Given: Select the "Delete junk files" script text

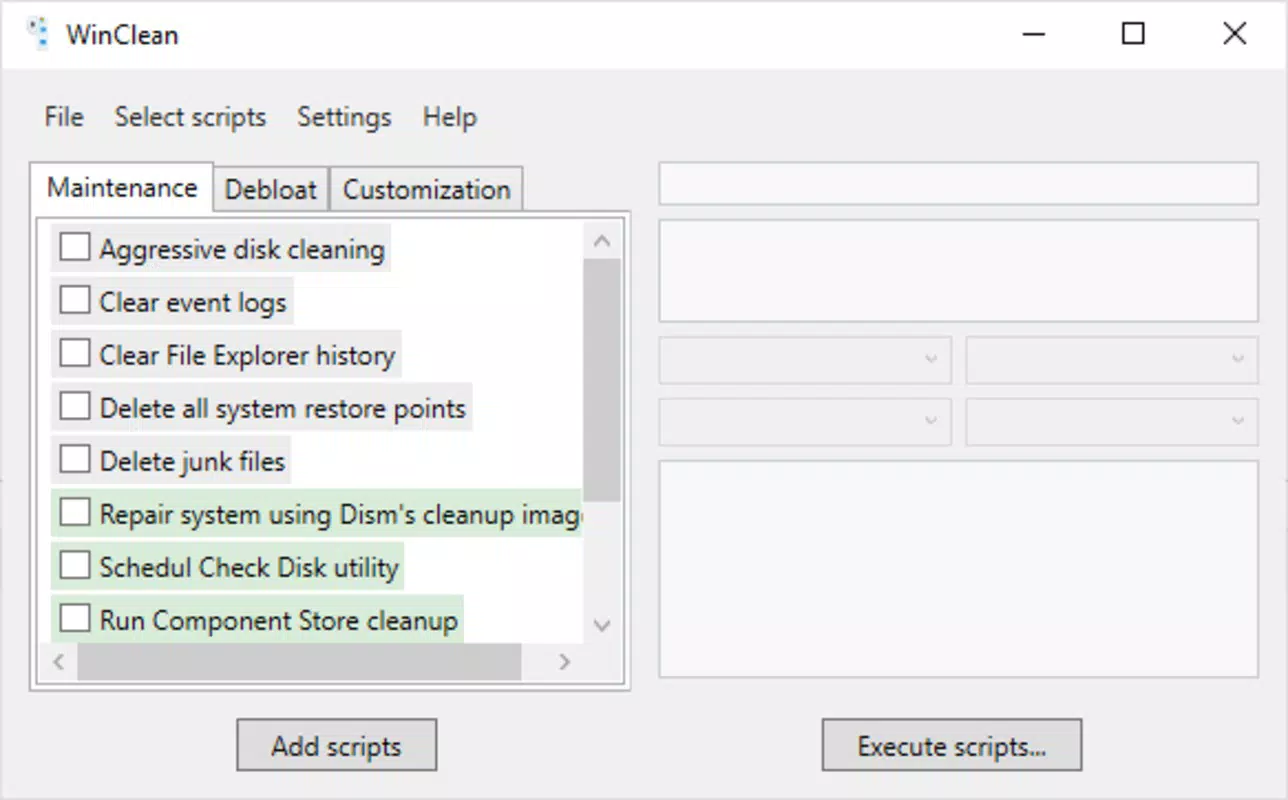Looking at the screenshot, I should click(x=193, y=461).
